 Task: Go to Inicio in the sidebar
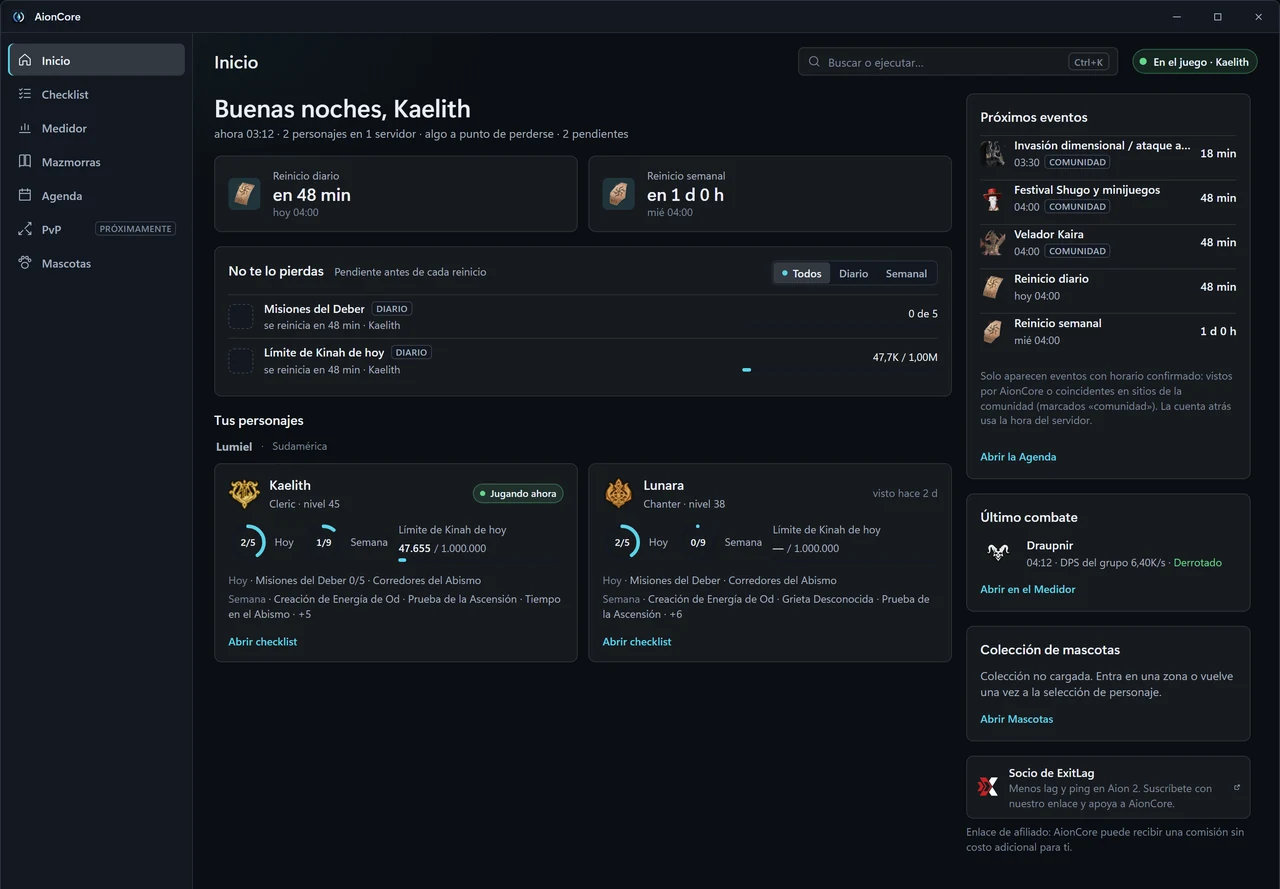pyautogui.click(x=96, y=60)
